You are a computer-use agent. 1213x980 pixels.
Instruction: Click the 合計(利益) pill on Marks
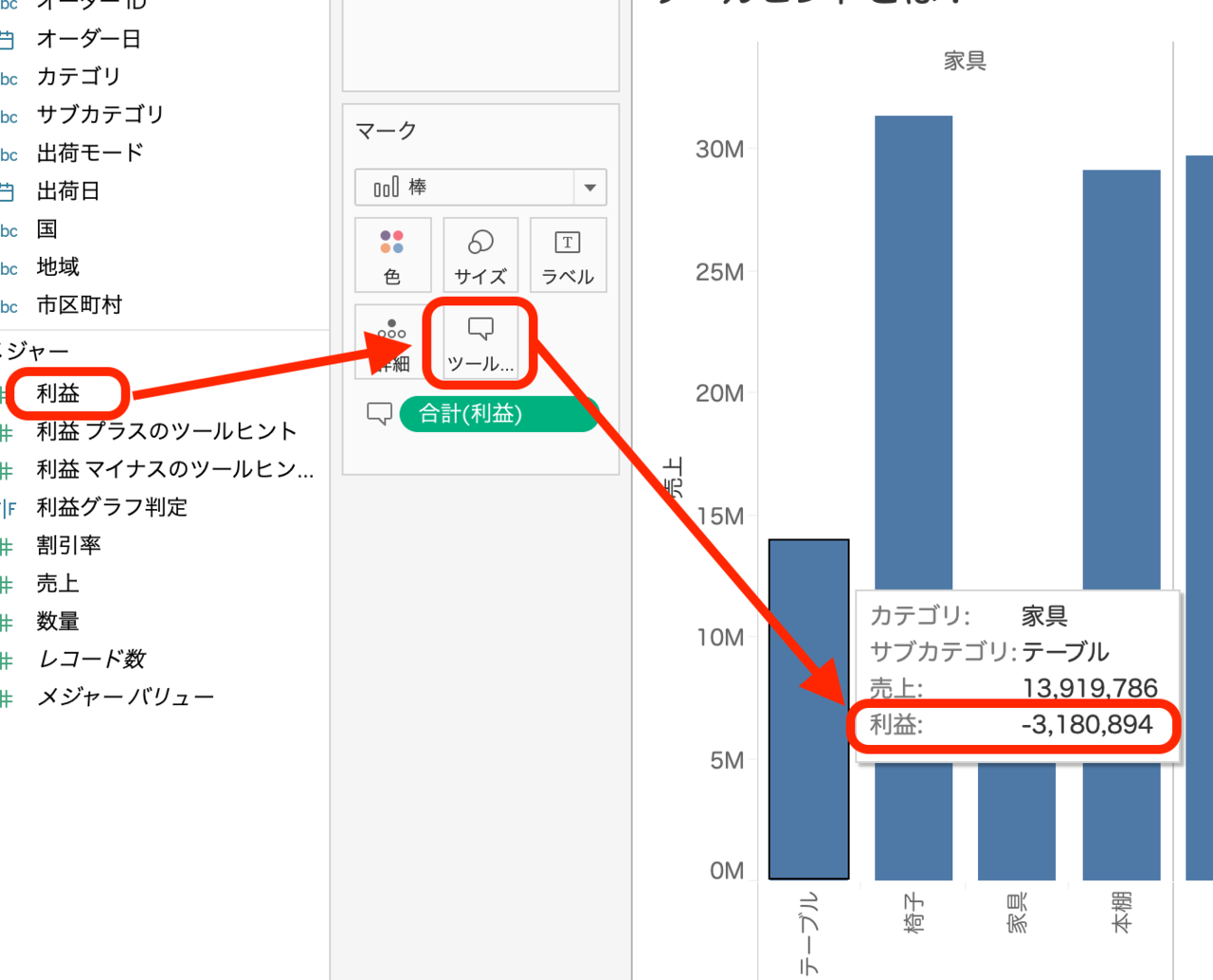tap(498, 414)
